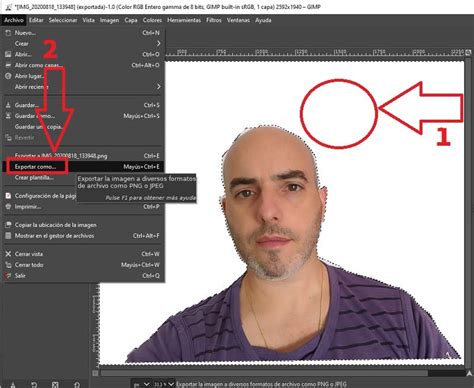Click the Abrir lugar globe icon
This screenshot has height=388, width=474.
click(x=8, y=76)
